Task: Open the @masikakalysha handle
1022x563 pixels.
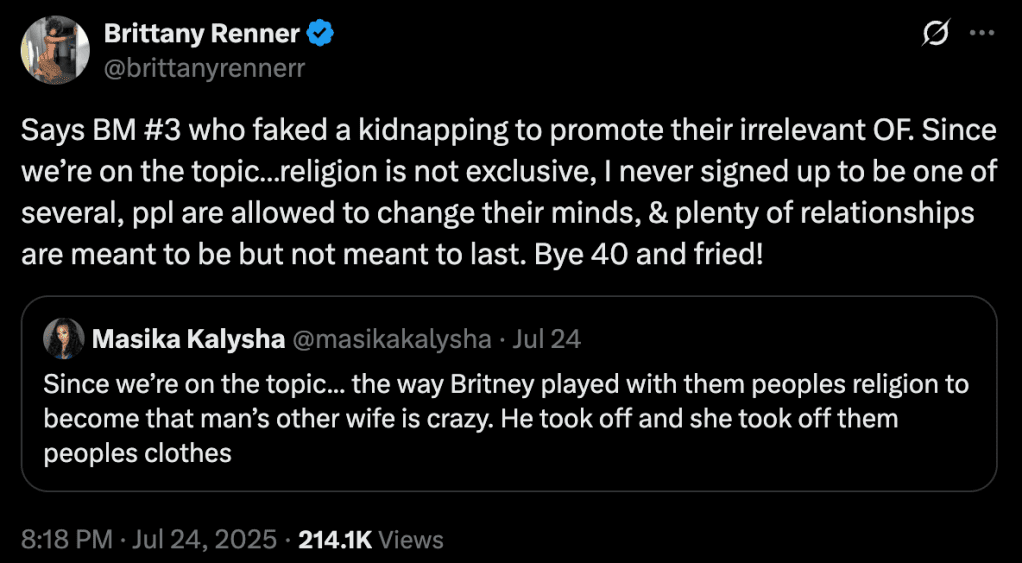Action: coord(390,339)
